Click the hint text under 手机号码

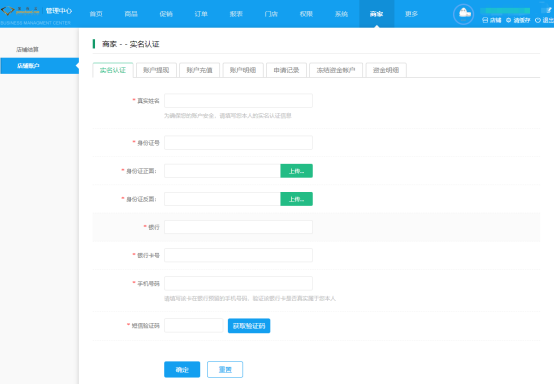250,299
